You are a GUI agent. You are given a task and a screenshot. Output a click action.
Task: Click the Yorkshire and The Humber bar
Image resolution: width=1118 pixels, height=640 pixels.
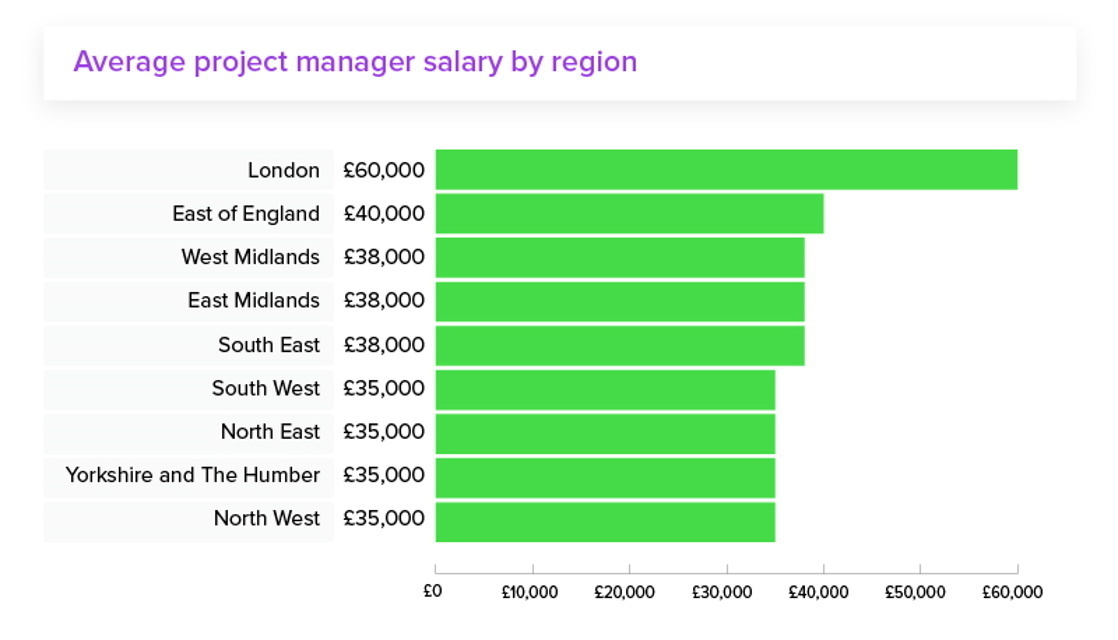click(605, 476)
